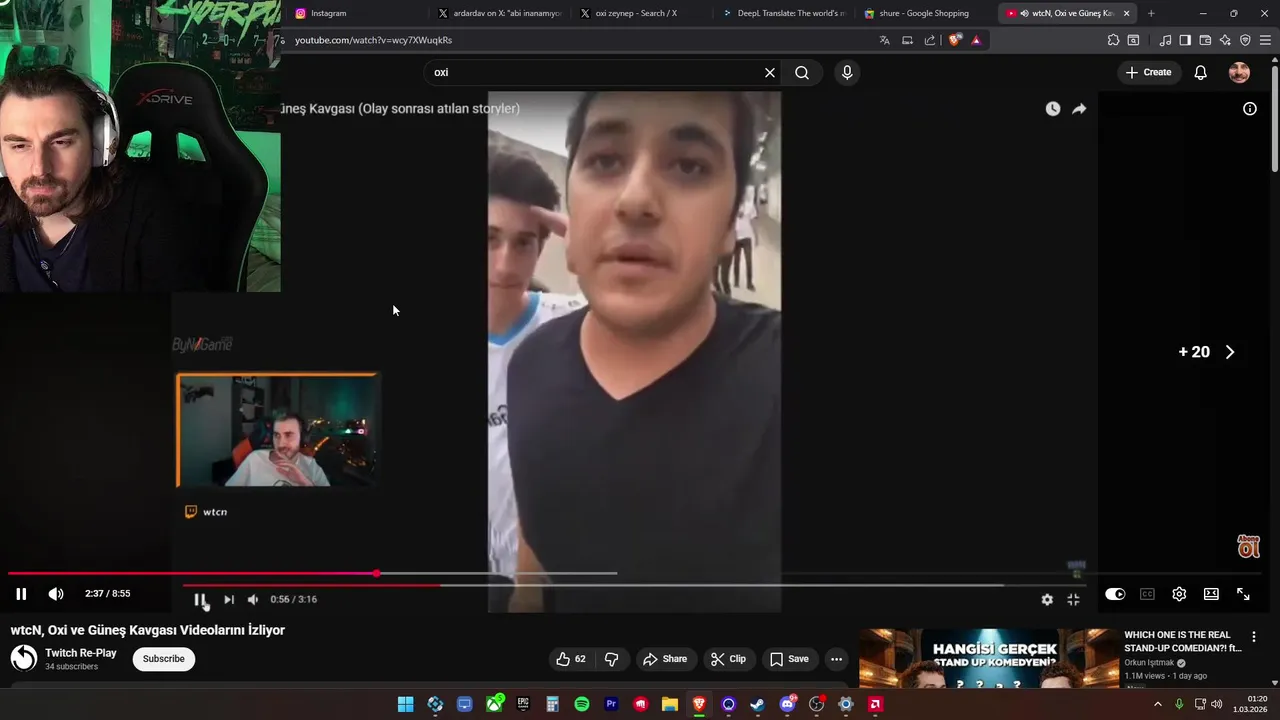
Task: Toggle the autoplay switch in player
Action: click(x=1115, y=594)
